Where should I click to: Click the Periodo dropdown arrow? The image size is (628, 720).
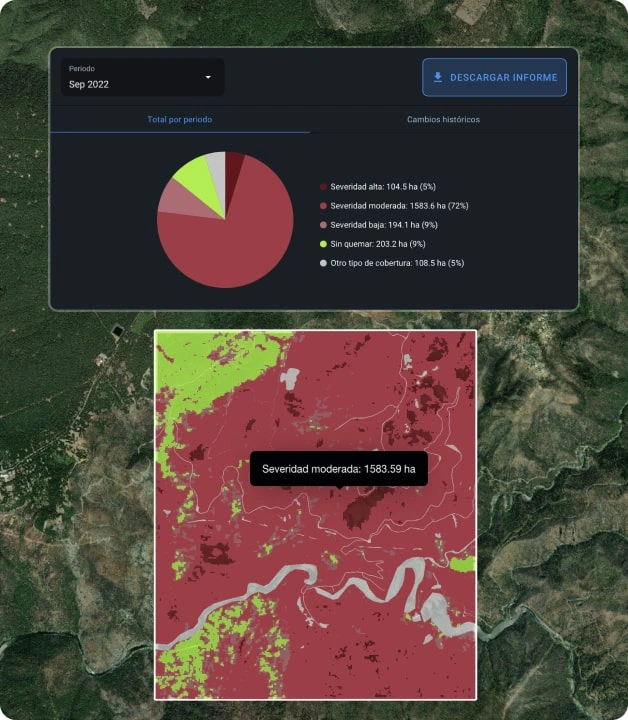[x=208, y=77]
